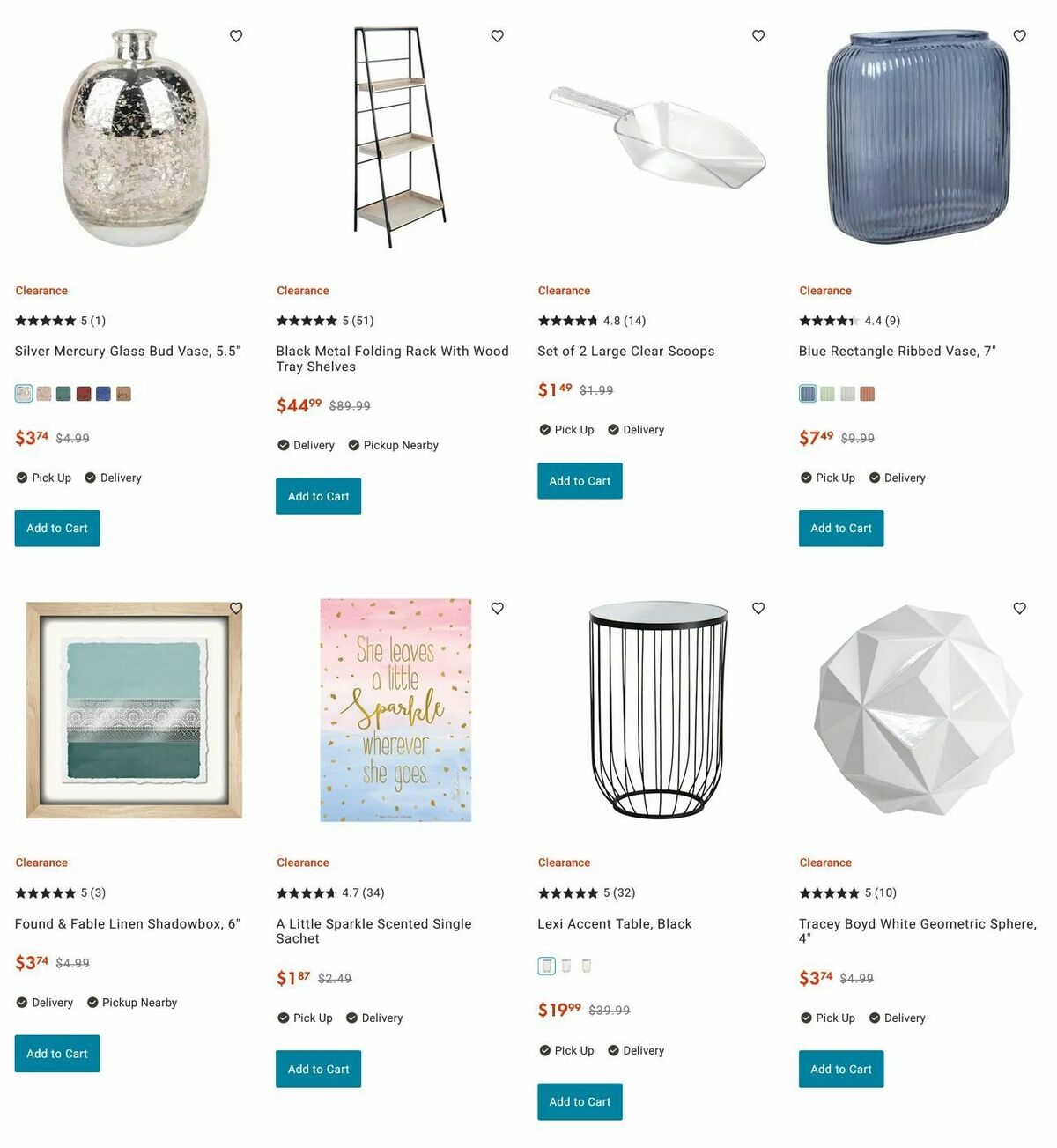Add Lexi Accent Table to cart
This screenshot has height=1148, width=1057.
pos(580,1101)
